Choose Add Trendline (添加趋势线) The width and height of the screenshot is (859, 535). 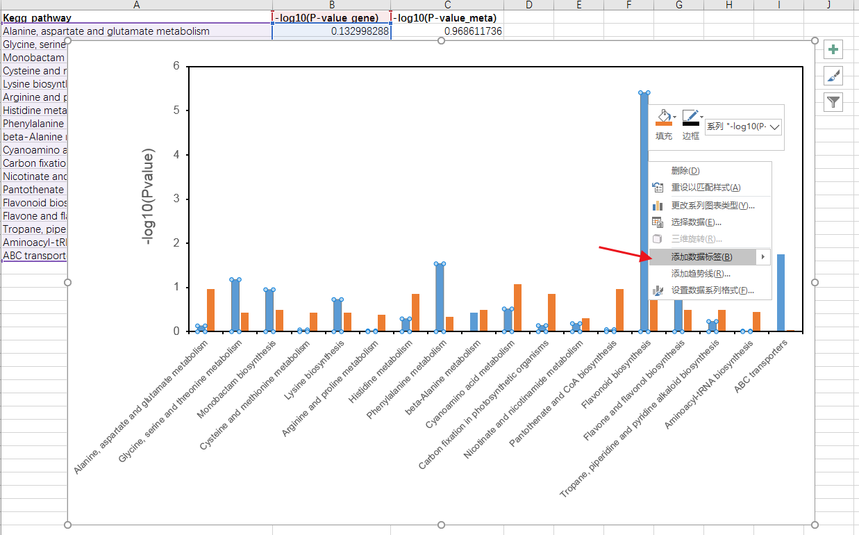coord(701,274)
